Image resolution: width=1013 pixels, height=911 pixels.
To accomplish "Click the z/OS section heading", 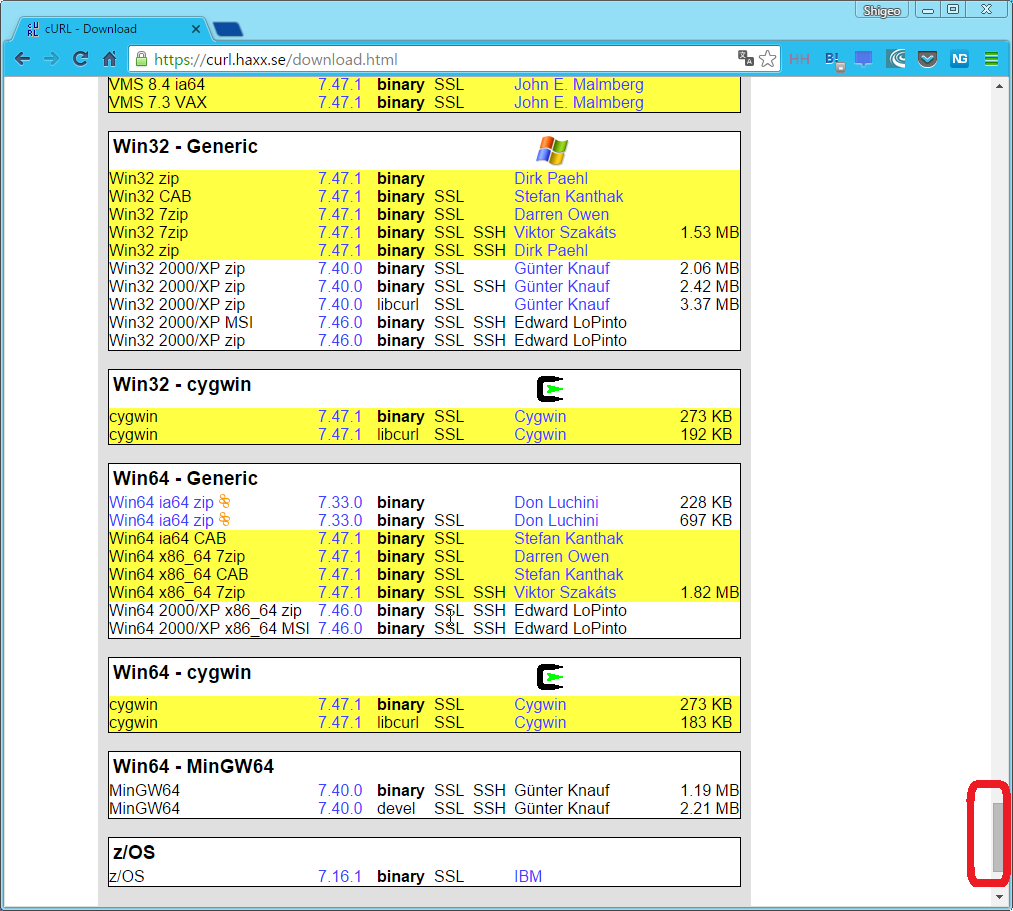I will coord(134,852).
